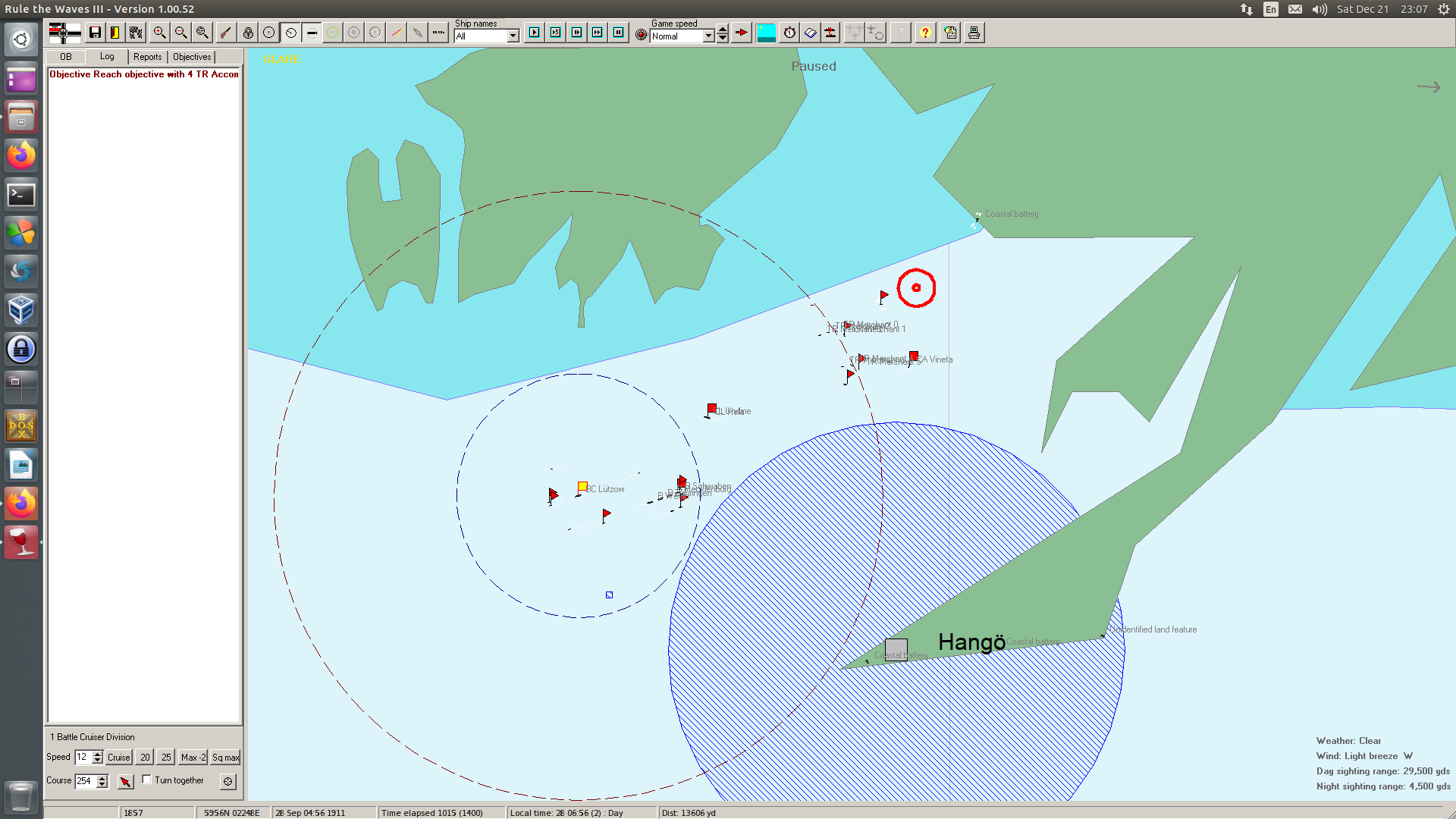Viewport: 1456px width, 819px height.
Task: Open help with the question mark icon
Action: [x=925, y=33]
